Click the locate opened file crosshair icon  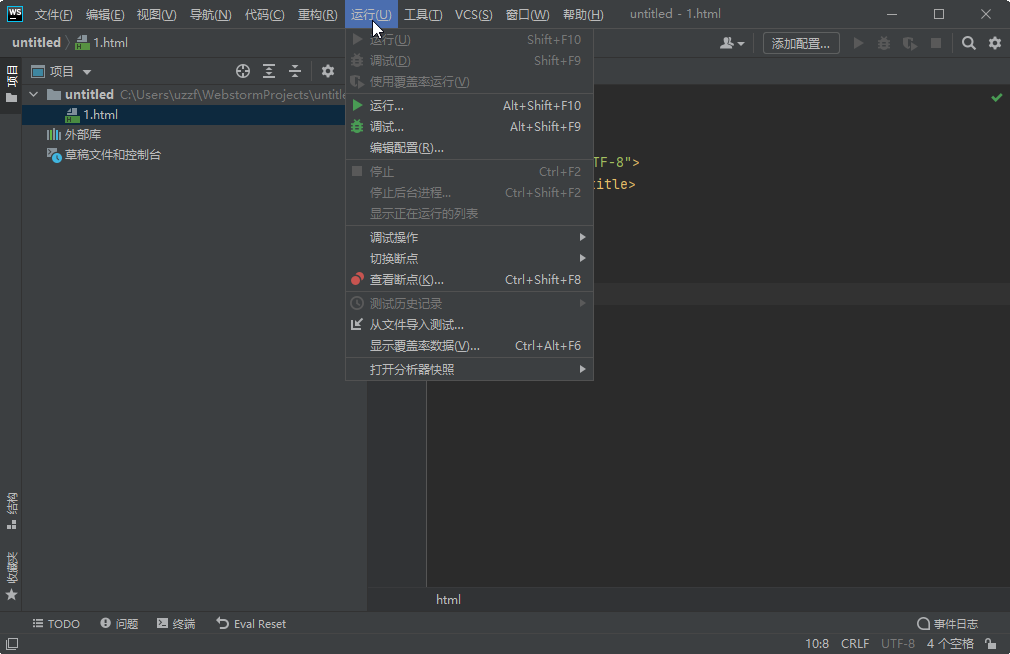[x=243, y=72]
